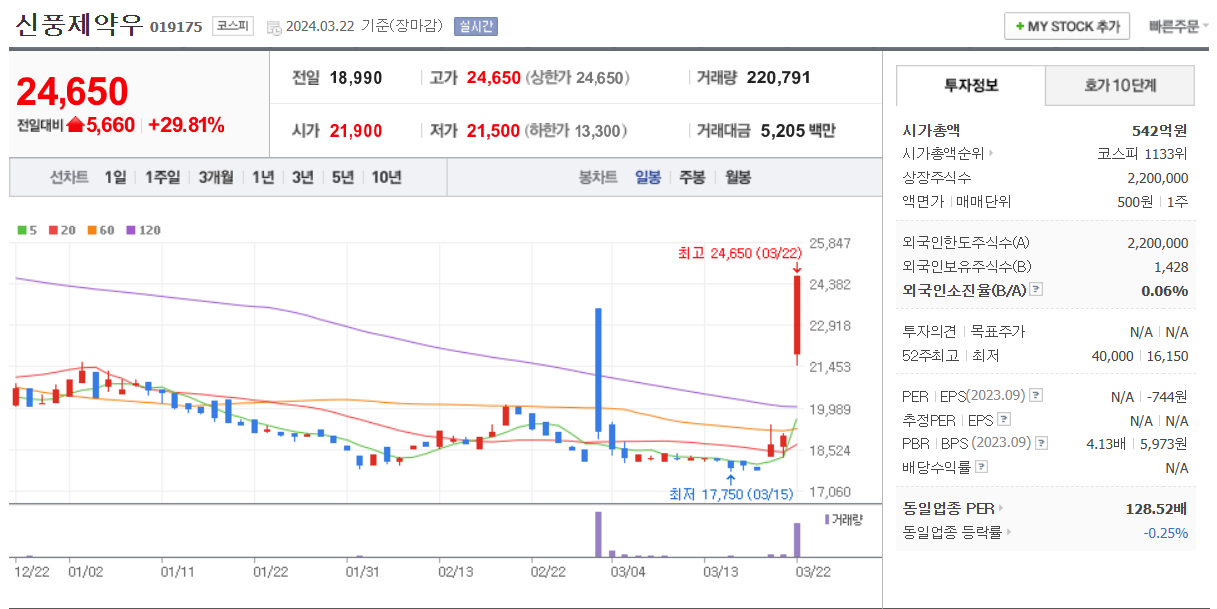Click the 시가 value 21,900
Image resolution: width=1217 pixels, height=609 pixels.
coord(356,130)
